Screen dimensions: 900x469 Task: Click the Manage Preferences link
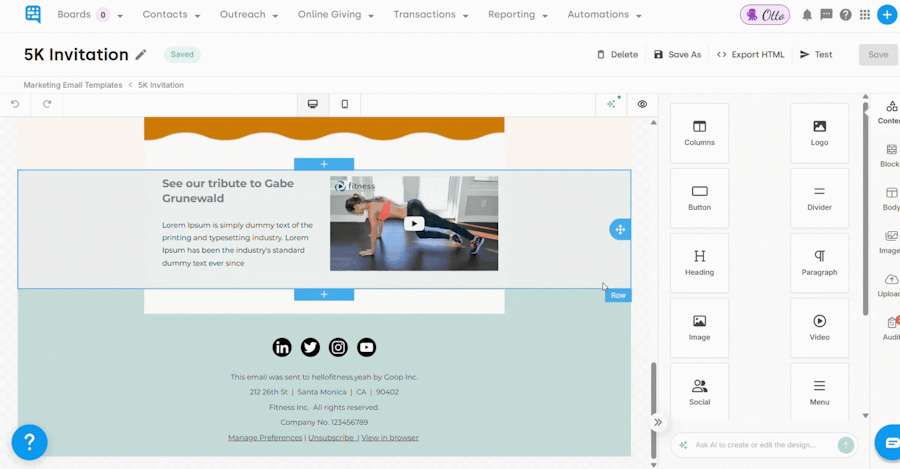coord(265,437)
